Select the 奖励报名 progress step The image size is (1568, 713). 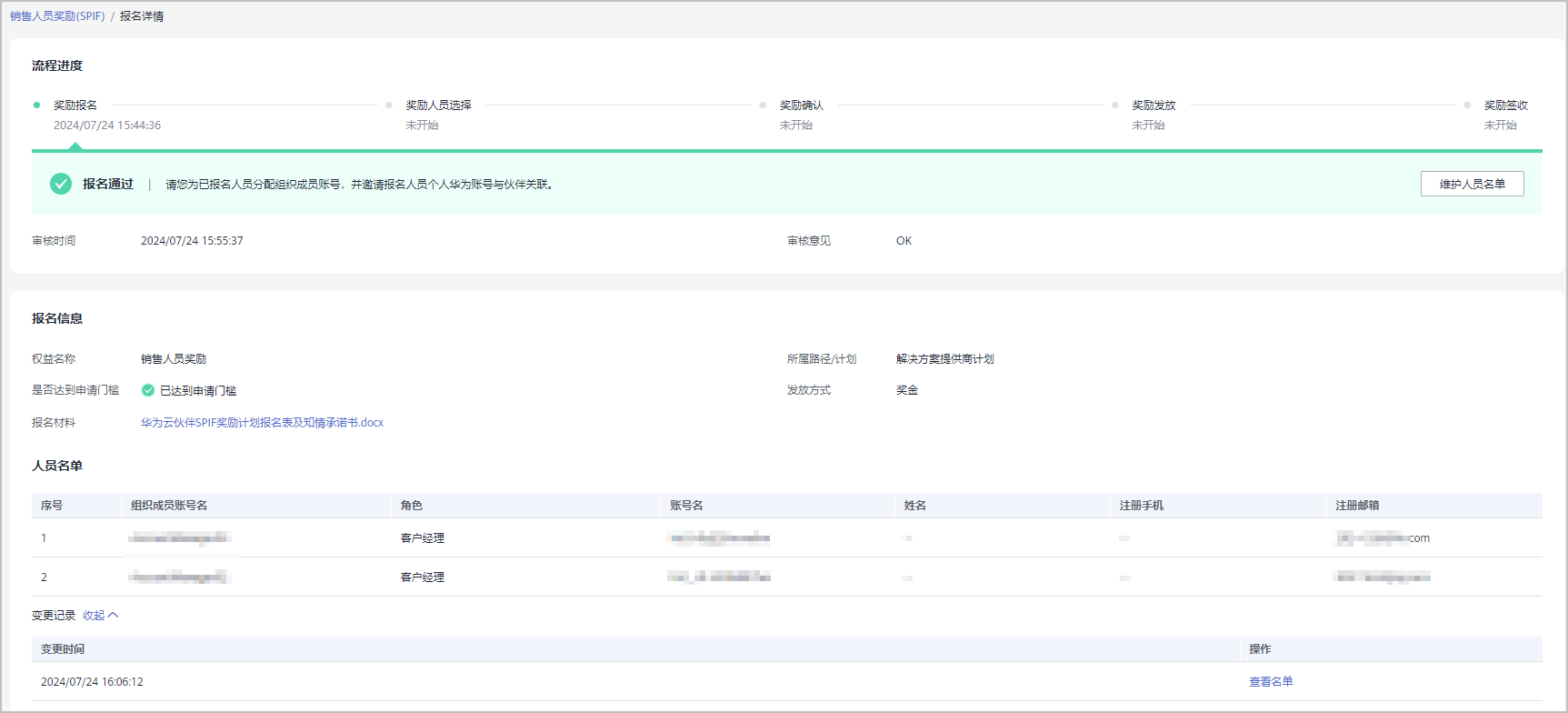75,105
